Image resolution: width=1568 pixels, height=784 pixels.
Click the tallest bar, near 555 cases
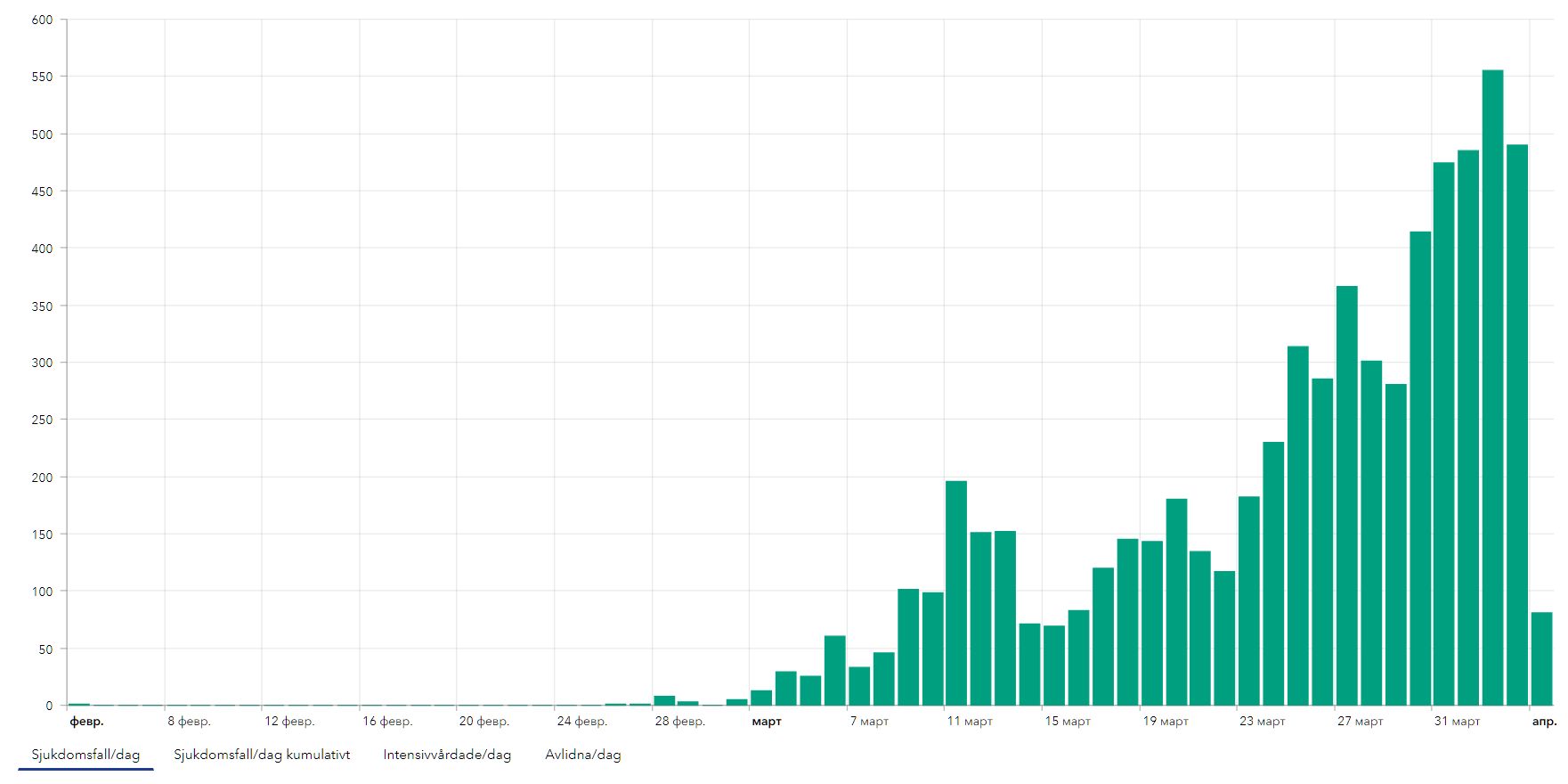pyautogui.click(x=1492, y=388)
